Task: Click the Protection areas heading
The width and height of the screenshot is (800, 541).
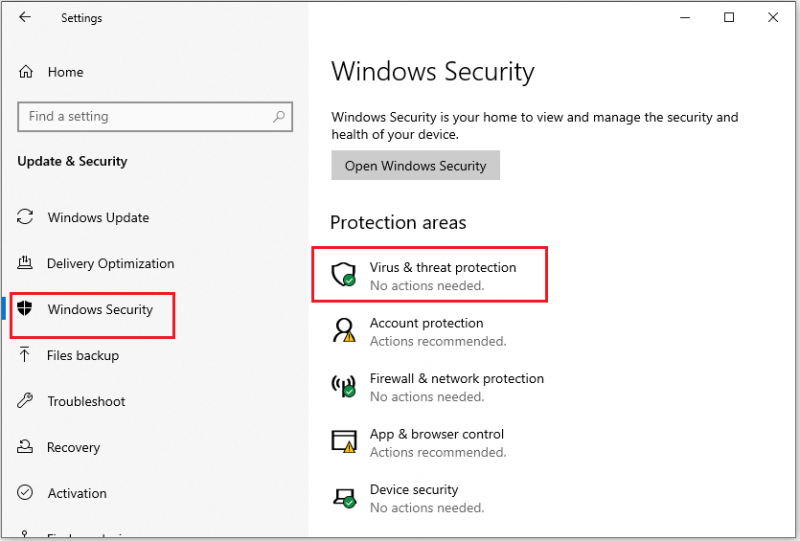Action: pyautogui.click(x=398, y=223)
